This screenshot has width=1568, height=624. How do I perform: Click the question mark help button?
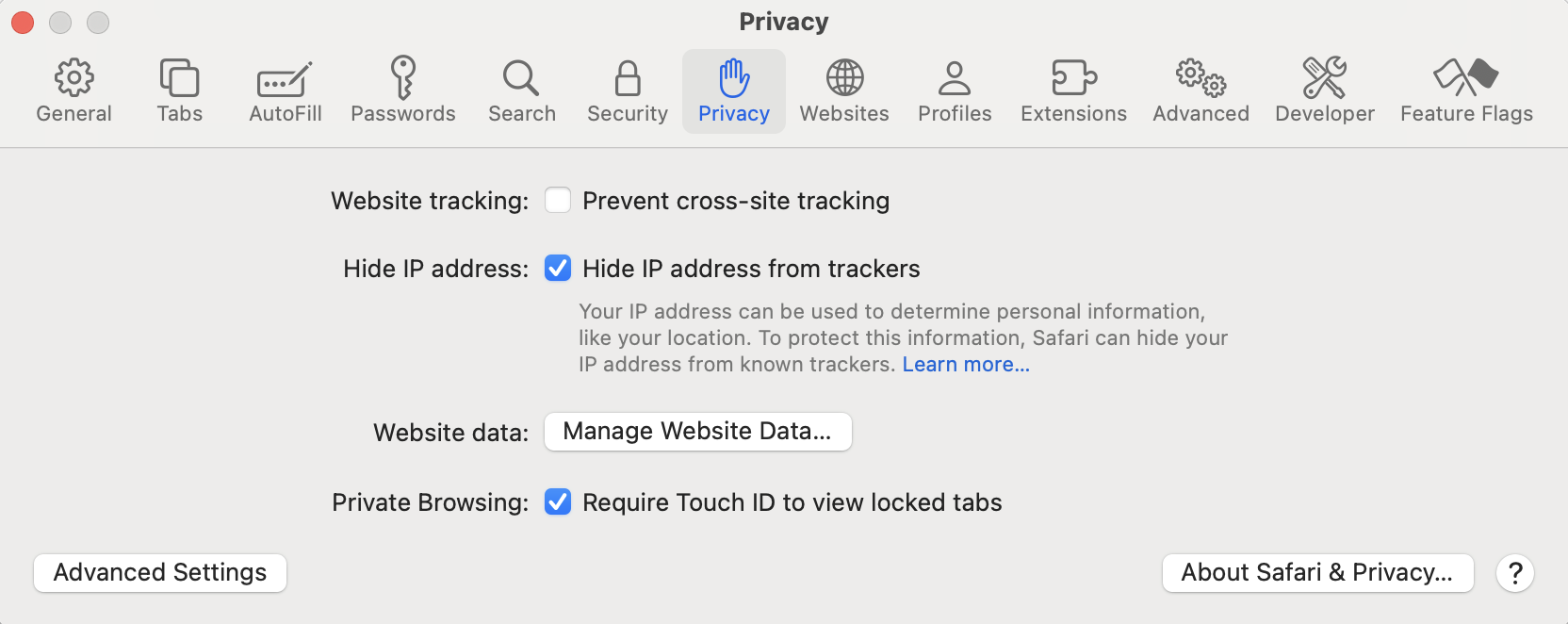pos(1515,573)
